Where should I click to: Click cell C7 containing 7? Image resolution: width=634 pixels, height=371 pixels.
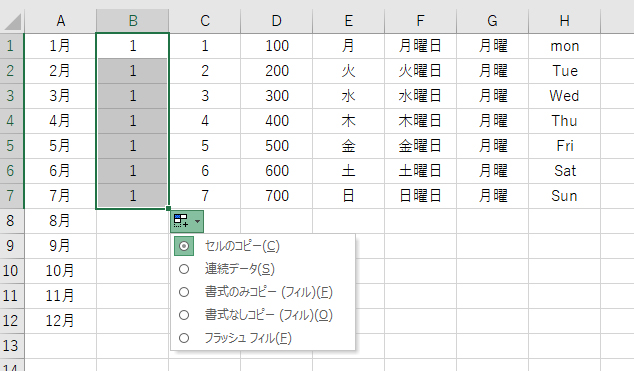point(205,196)
